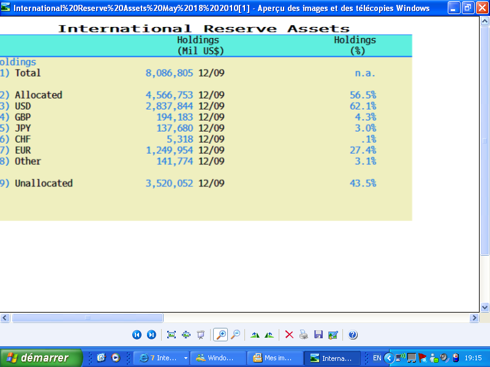Start the slide show
Viewport: 490px width, 367px height.
[200, 335]
